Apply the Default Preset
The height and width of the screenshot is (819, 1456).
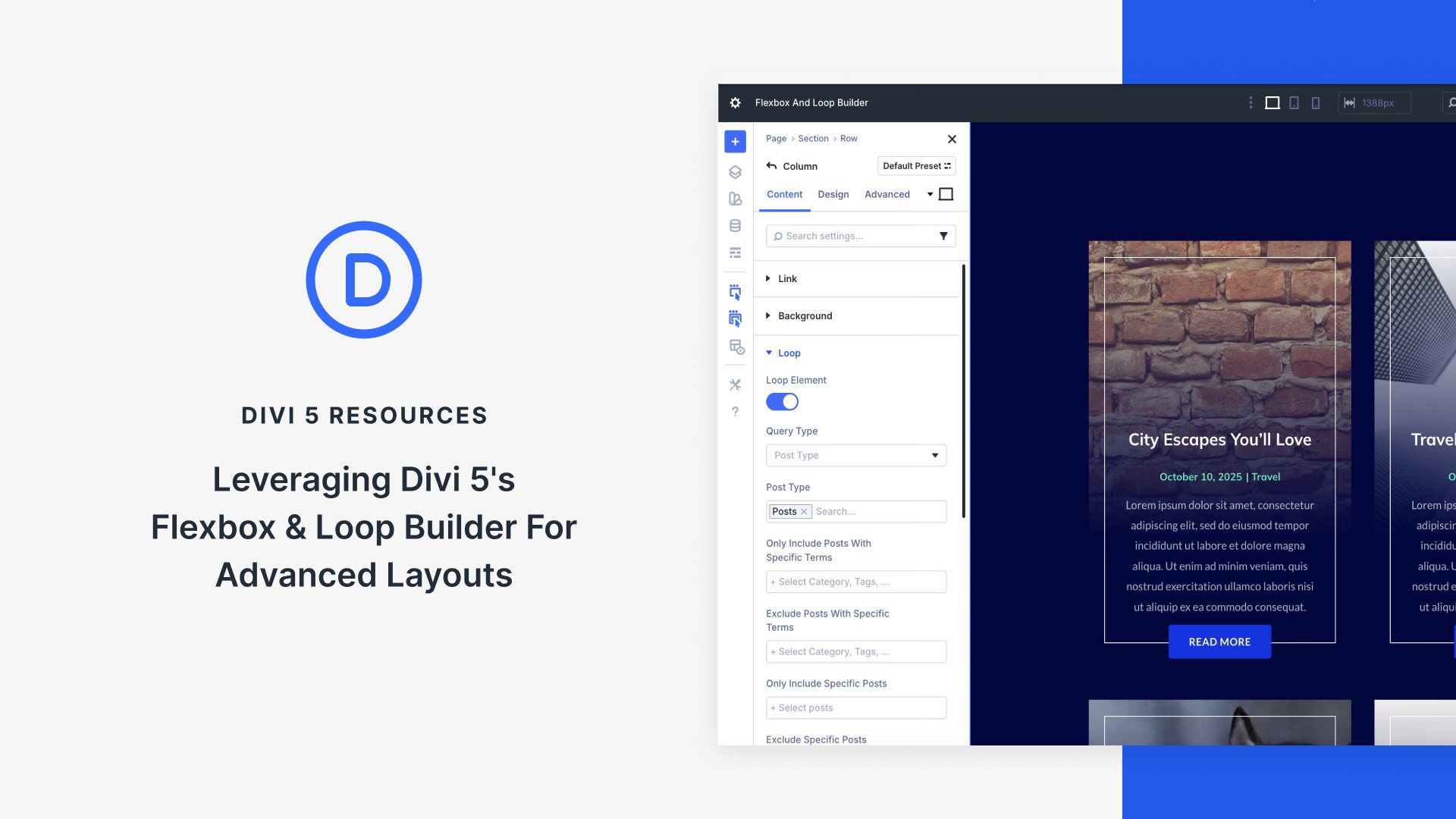pos(915,166)
